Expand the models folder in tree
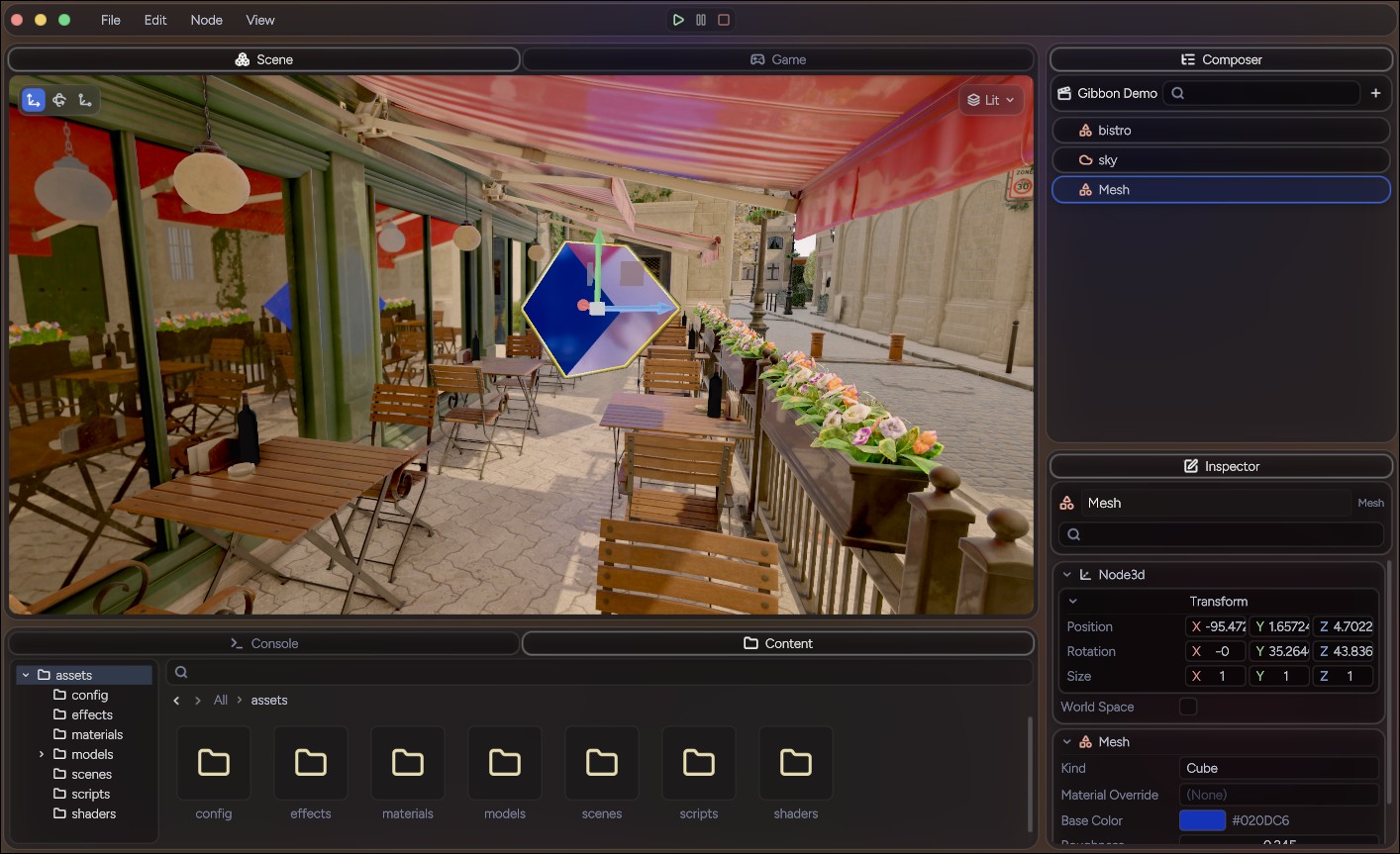The width and height of the screenshot is (1400, 854). (42, 754)
